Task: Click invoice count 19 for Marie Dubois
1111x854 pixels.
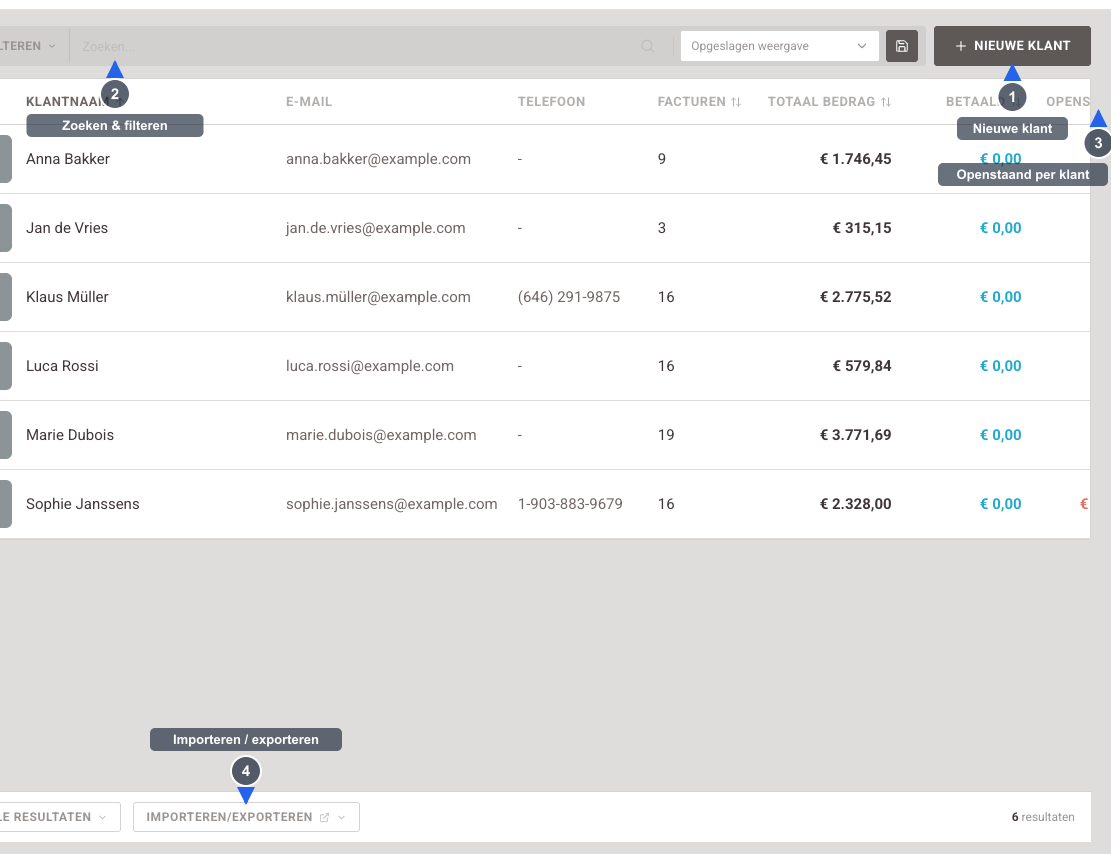Action: (x=666, y=435)
